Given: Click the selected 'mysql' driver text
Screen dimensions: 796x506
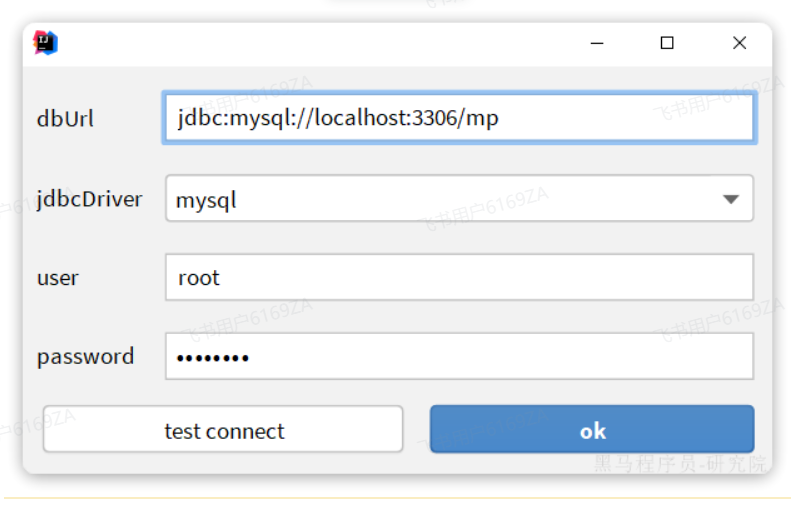Looking at the screenshot, I should click(x=206, y=200).
